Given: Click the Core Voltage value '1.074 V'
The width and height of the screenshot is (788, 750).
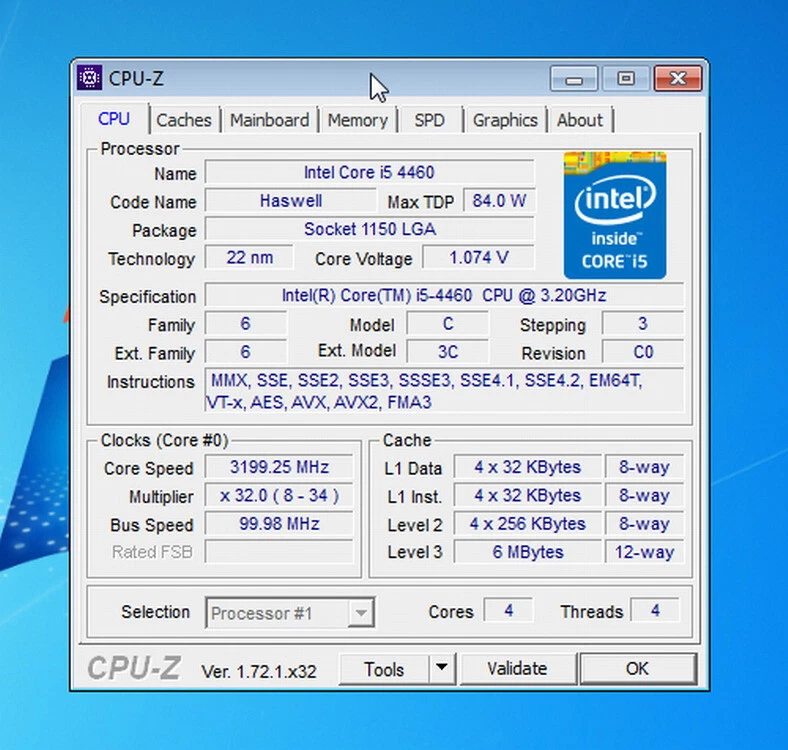Looking at the screenshot, I should tap(478, 258).
